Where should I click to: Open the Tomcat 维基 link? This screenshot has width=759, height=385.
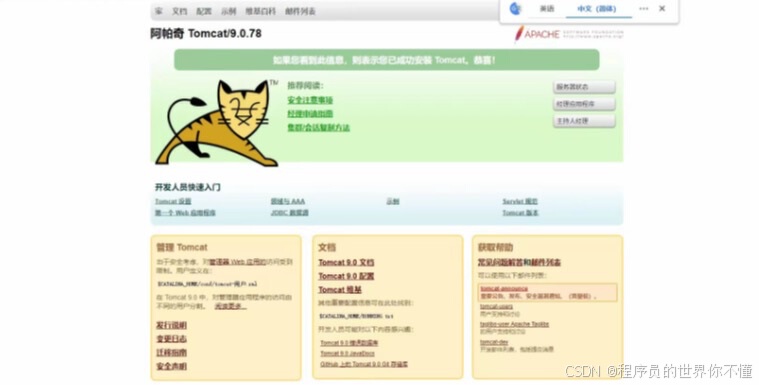pos(340,290)
